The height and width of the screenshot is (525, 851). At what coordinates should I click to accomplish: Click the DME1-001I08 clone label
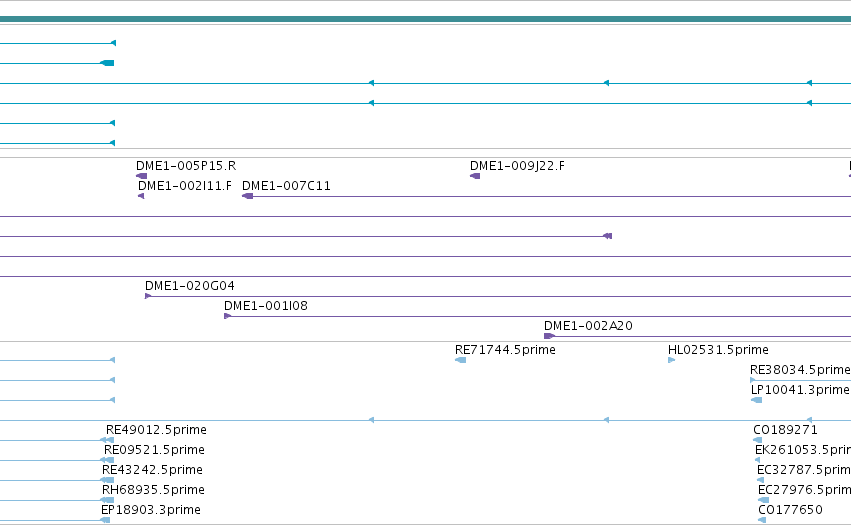(x=266, y=306)
